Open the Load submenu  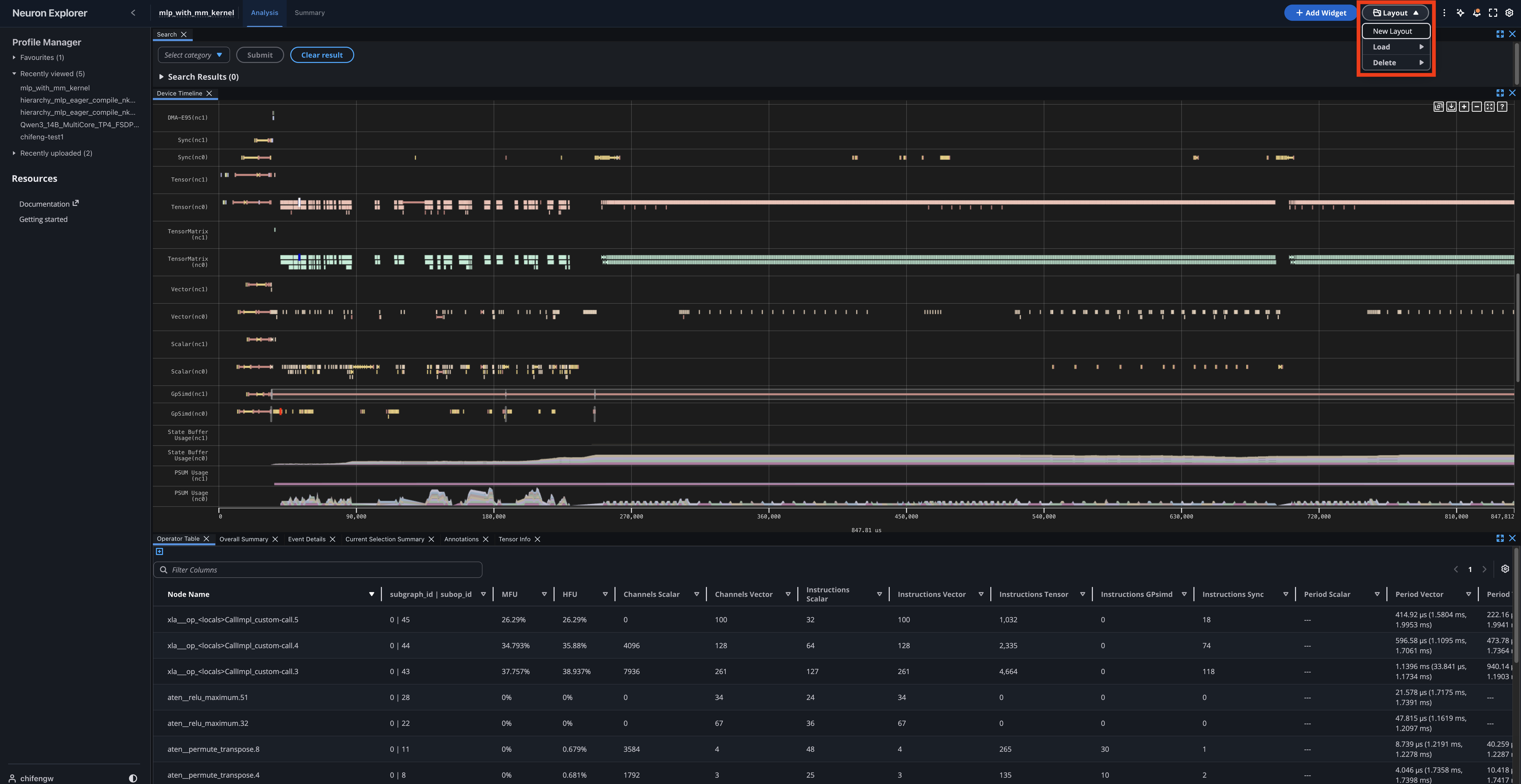click(1396, 47)
